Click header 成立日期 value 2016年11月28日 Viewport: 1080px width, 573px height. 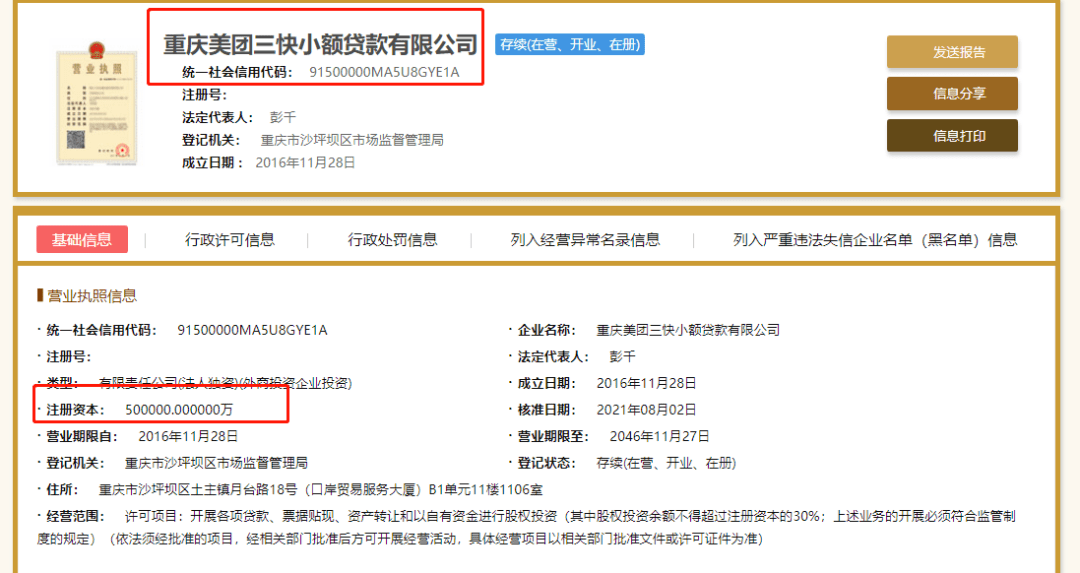click(305, 163)
